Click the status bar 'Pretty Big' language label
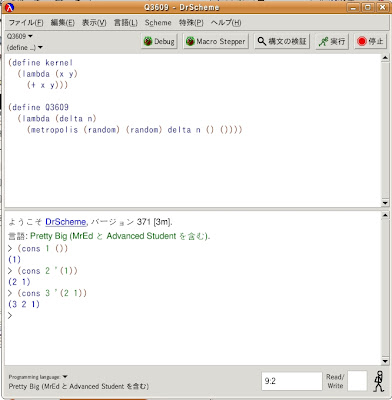This screenshot has width=392, height=400. click(79, 387)
